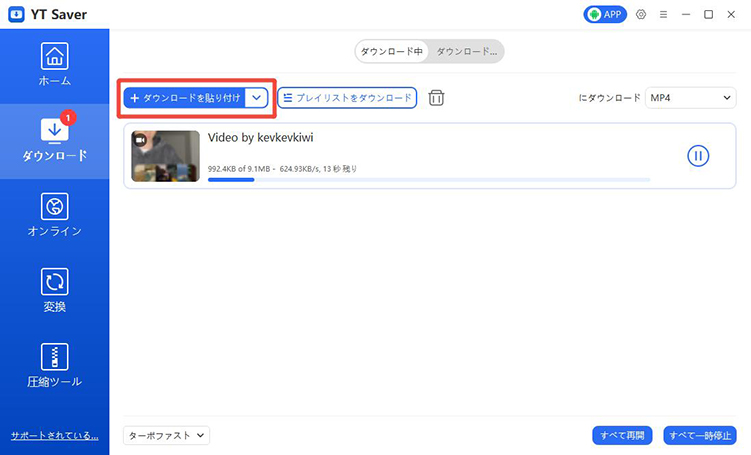Click the red notification badge on ダウンロード
751x455 pixels.
pos(68,117)
